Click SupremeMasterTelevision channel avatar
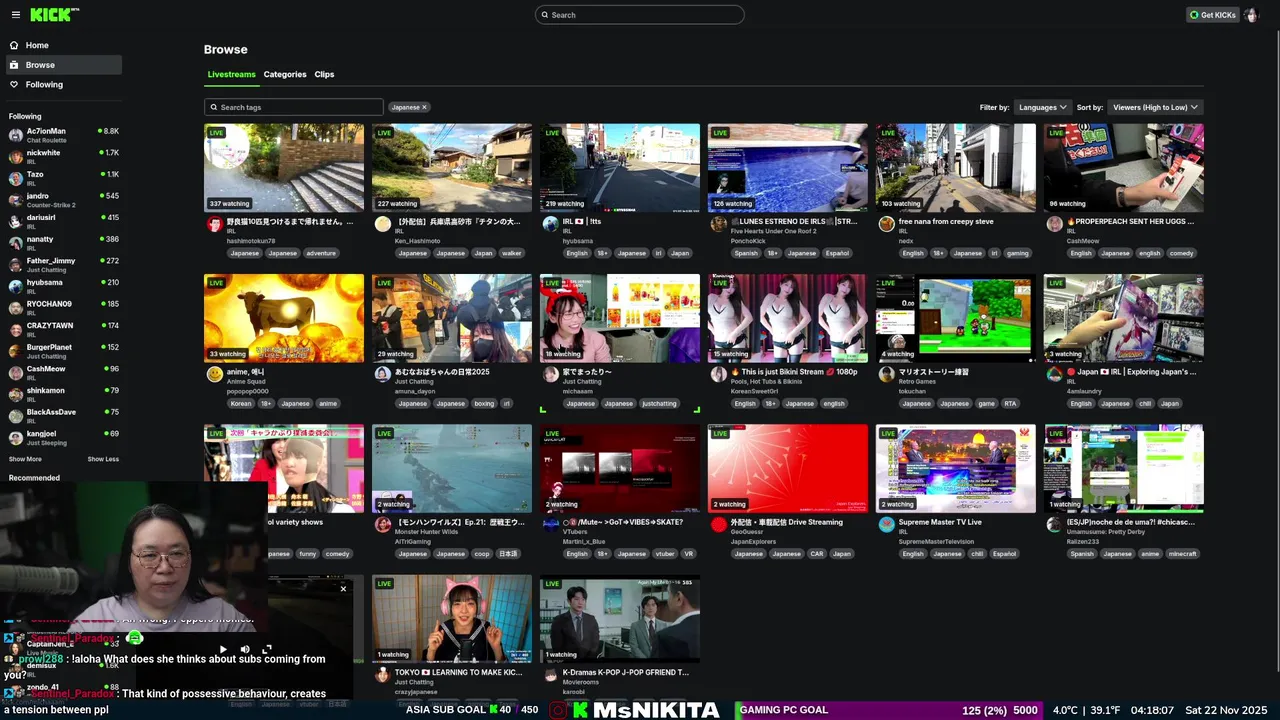The image size is (1280, 720). (x=886, y=524)
